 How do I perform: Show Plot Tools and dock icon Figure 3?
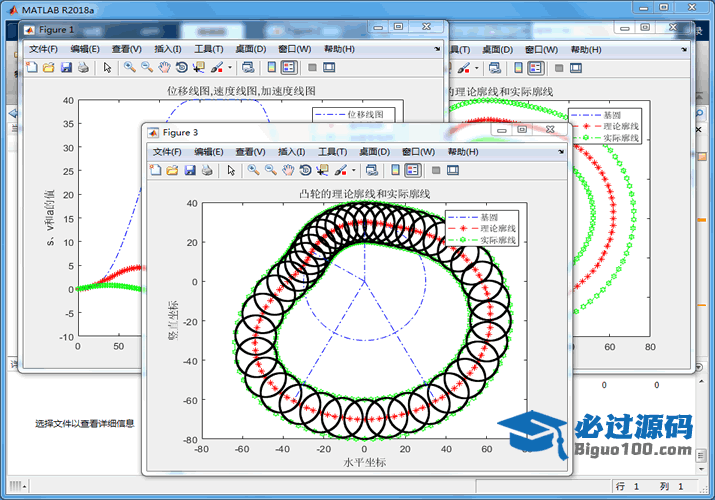[453, 170]
